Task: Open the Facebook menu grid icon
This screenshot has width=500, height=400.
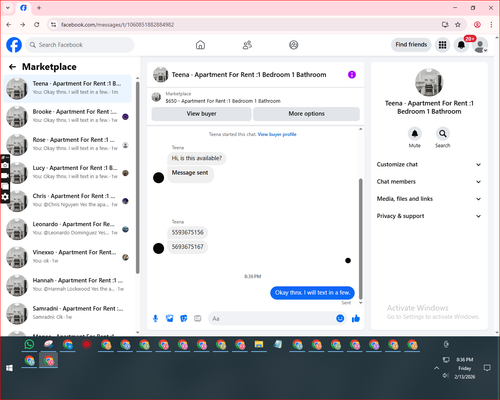Action: click(x=442, y=45)
